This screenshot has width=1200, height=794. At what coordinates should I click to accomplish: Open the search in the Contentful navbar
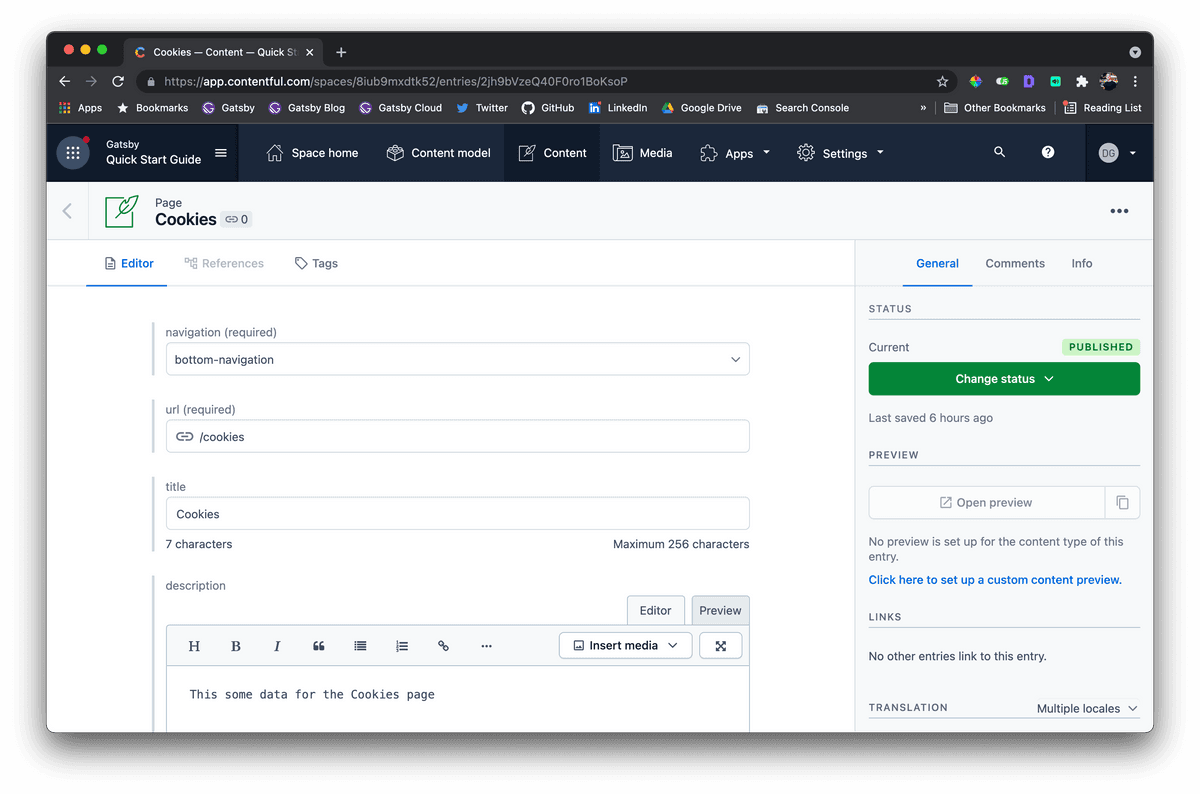coord(999,152)
